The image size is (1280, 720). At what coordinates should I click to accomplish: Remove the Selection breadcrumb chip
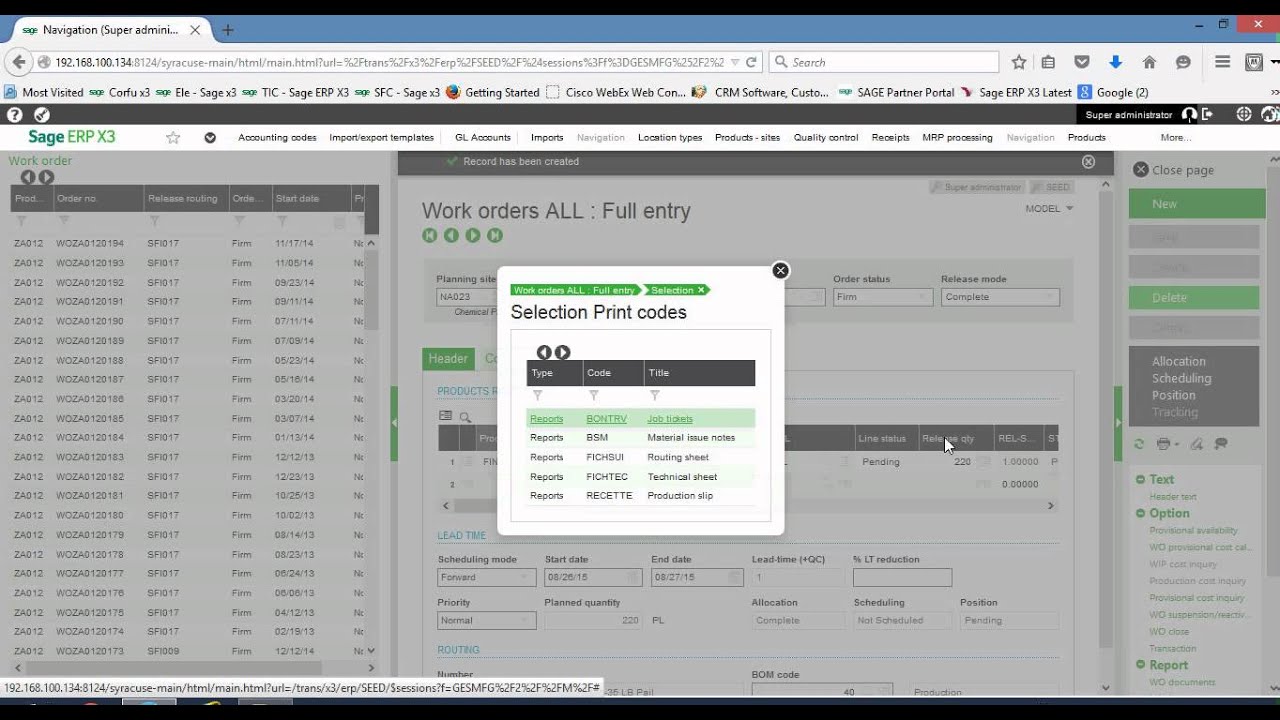(701, 290)
